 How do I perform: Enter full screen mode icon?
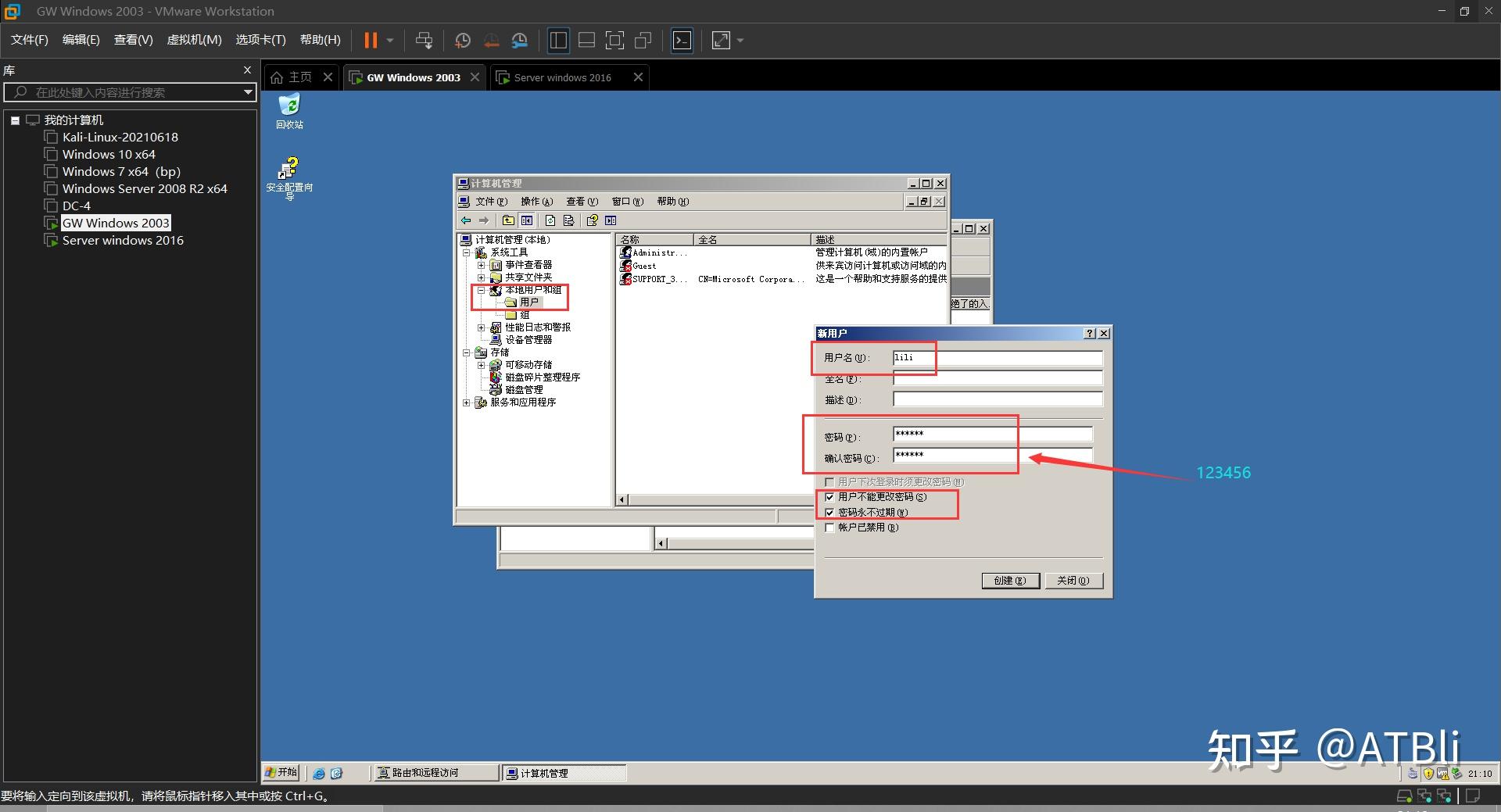pyautogui.click(x=615, y=40)
